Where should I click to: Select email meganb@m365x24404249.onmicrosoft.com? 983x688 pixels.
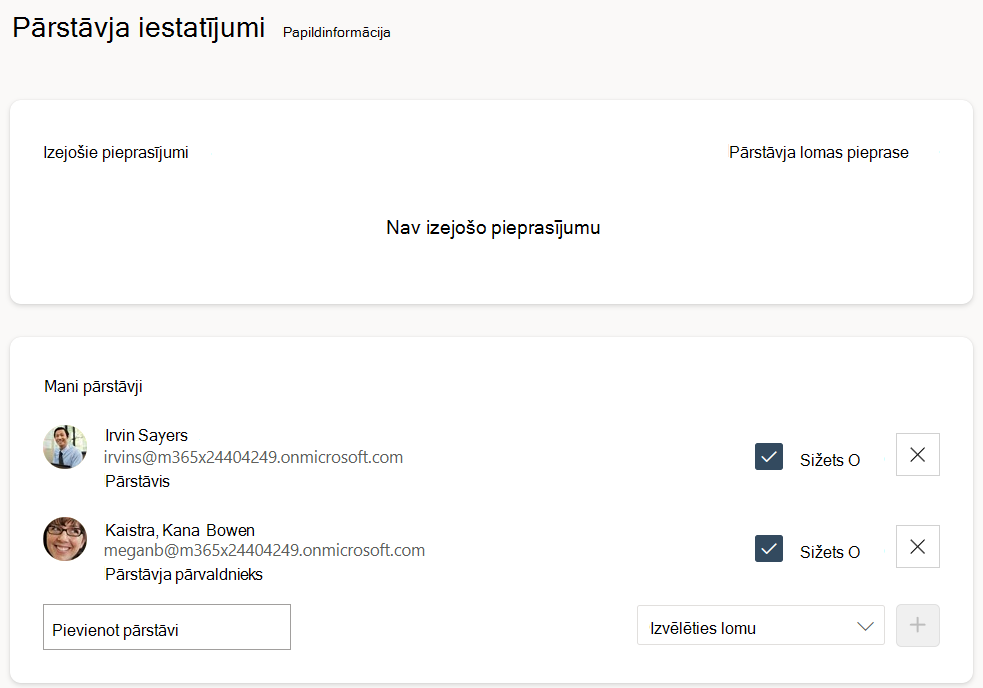click(x=265, y=550)
